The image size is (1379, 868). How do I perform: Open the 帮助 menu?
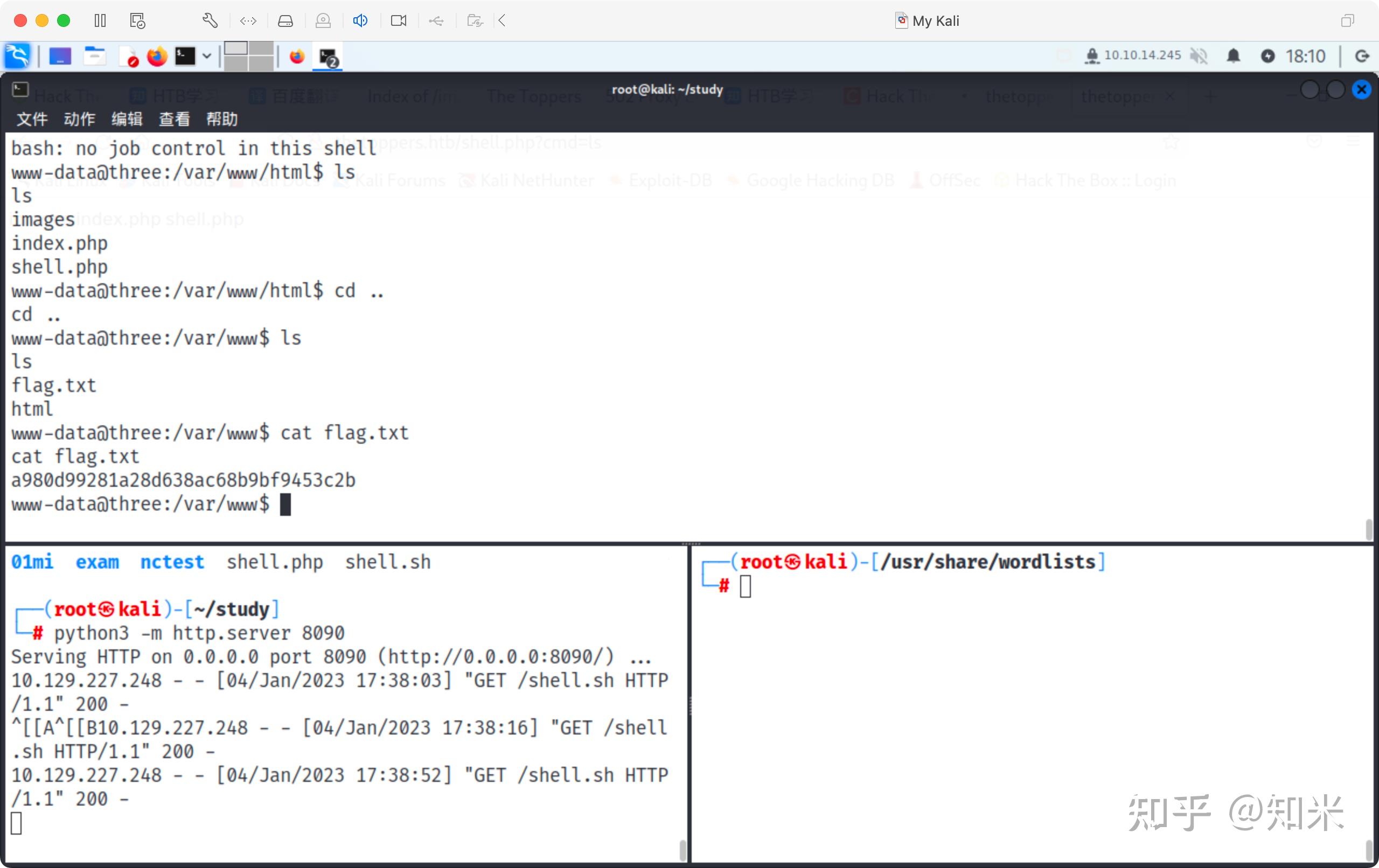point(221,119)
